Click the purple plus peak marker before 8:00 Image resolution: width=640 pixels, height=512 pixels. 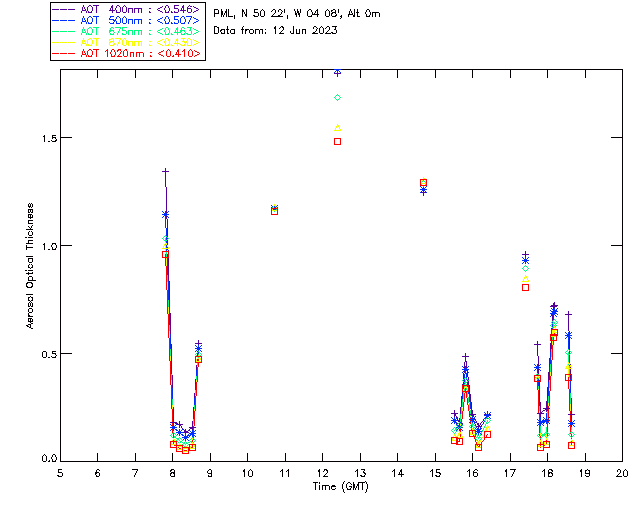click(x=166, y=172)
